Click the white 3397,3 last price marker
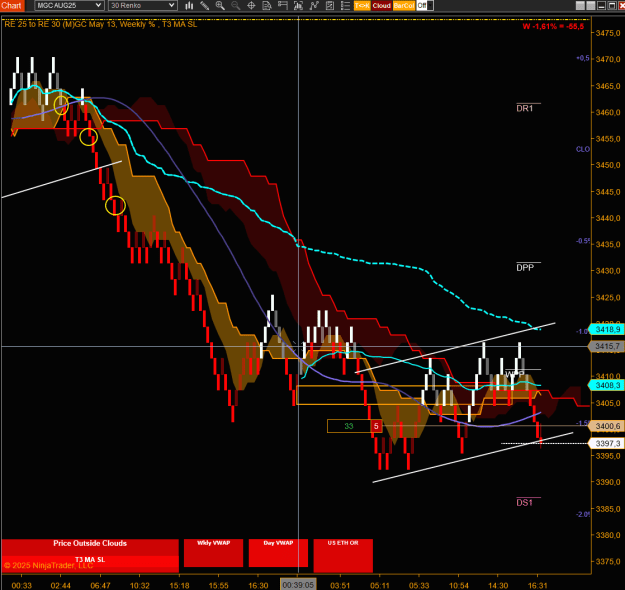Screen dimensions: 625x590 pos(607,443)
